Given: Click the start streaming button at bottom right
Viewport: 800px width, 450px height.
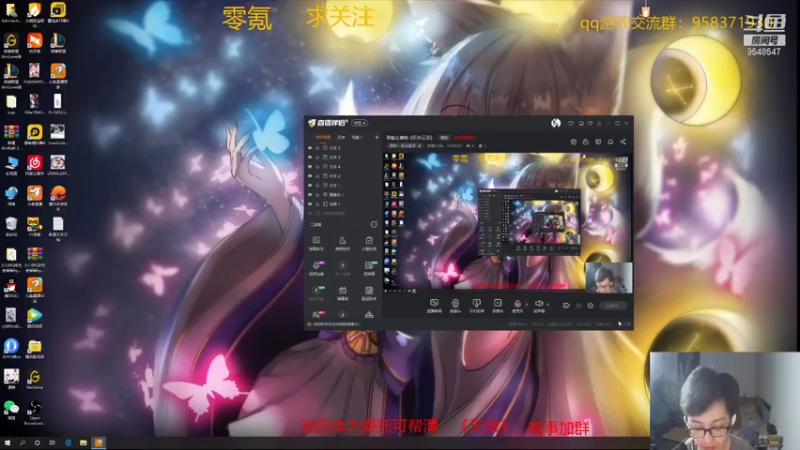Looking at the screenshot, I should click(x=613, y=306).
